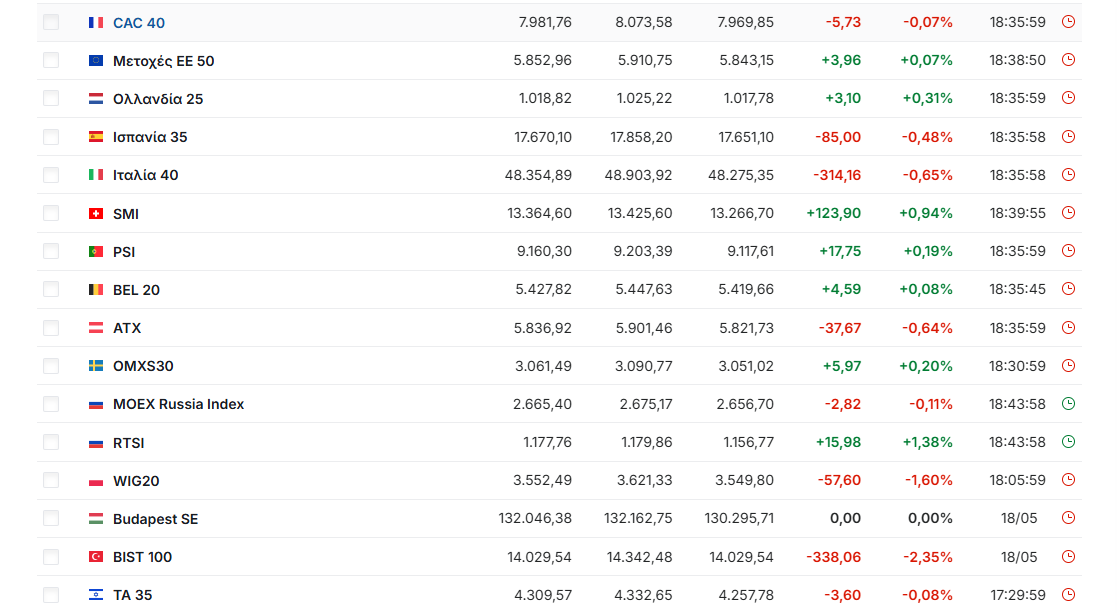1117x613 pixels.
Task: Open the CAC 40 index link
Action: [x=139, y=23]
